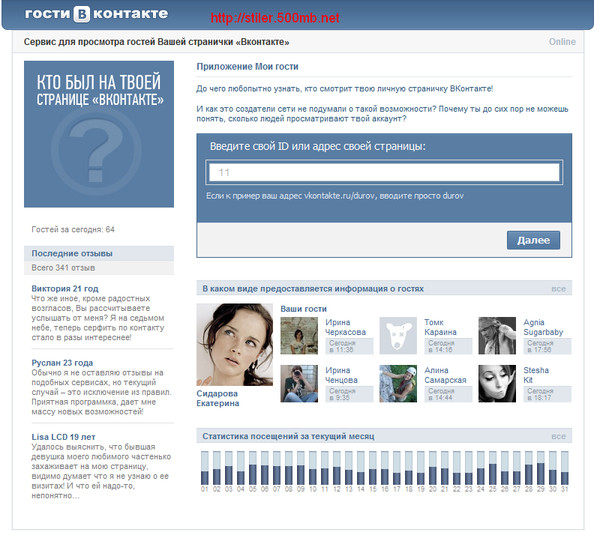The image size is (600, 553).
Task: Click the Томк Караина name link
Action: point(440,327)
